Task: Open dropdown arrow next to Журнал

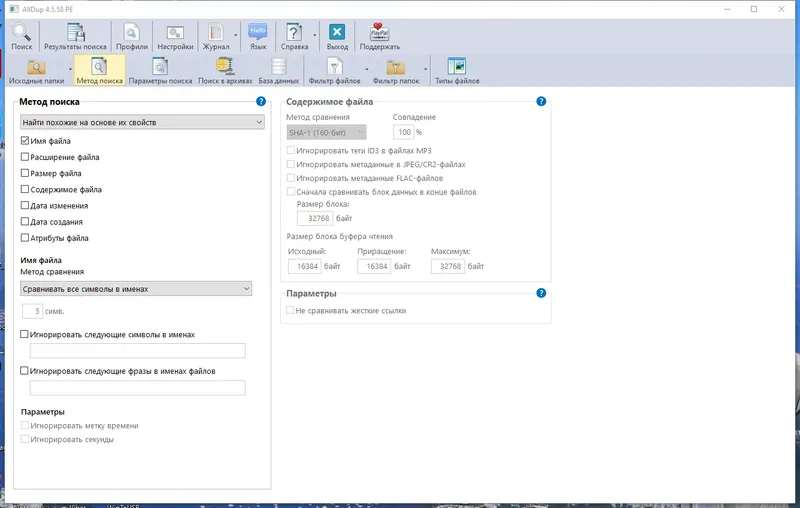Action: (236, 35)
